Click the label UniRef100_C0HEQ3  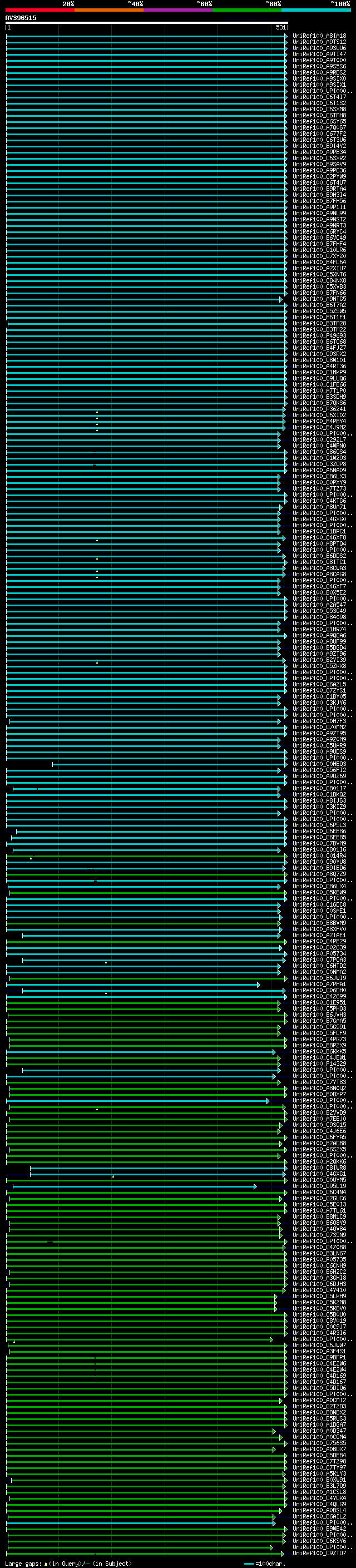coord(319,764)
